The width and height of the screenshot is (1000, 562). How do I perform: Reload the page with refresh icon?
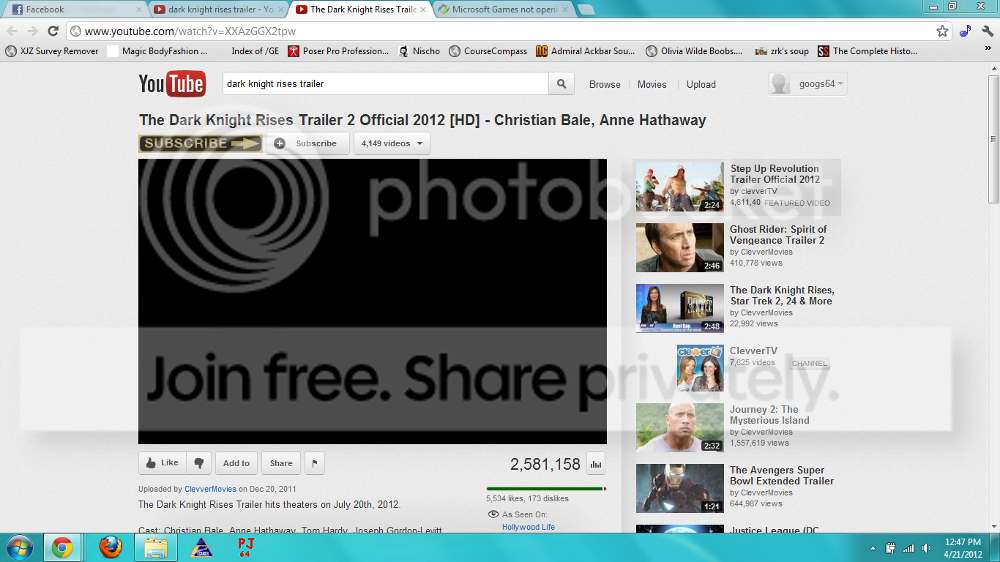(53, 31)
